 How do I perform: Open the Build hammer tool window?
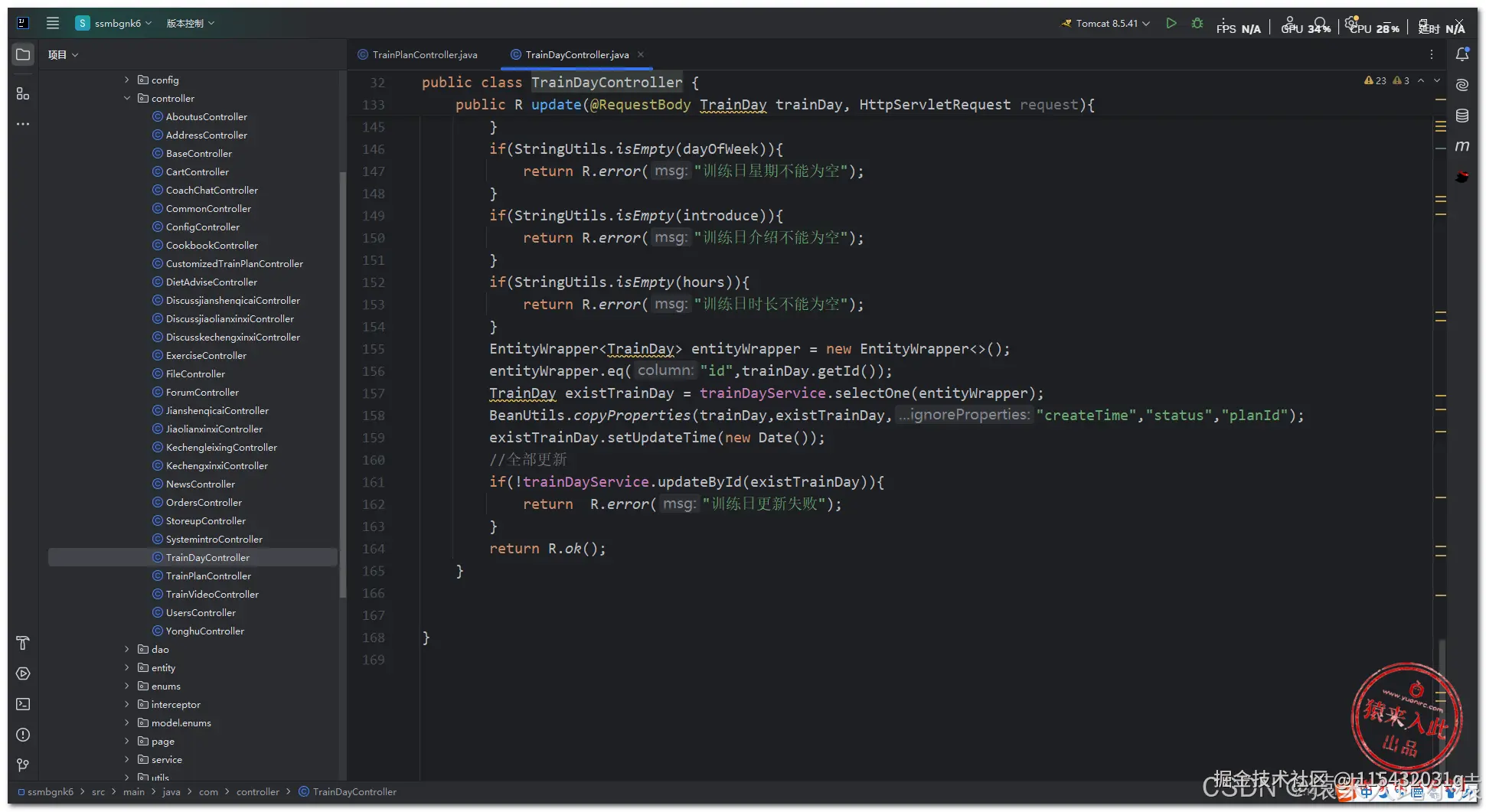point(23,643)
